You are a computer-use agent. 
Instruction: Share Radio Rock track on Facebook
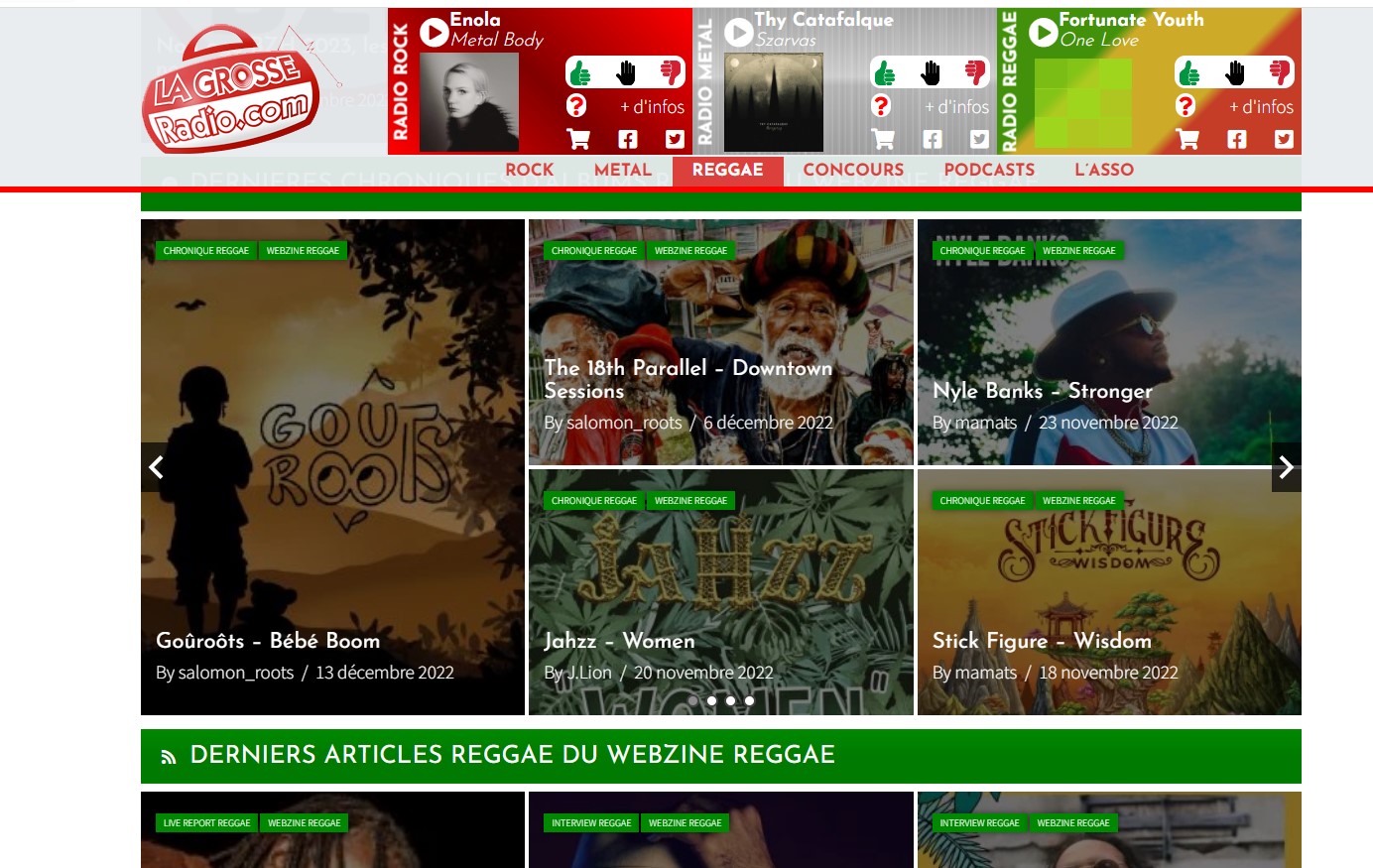[x=628, y=139]
